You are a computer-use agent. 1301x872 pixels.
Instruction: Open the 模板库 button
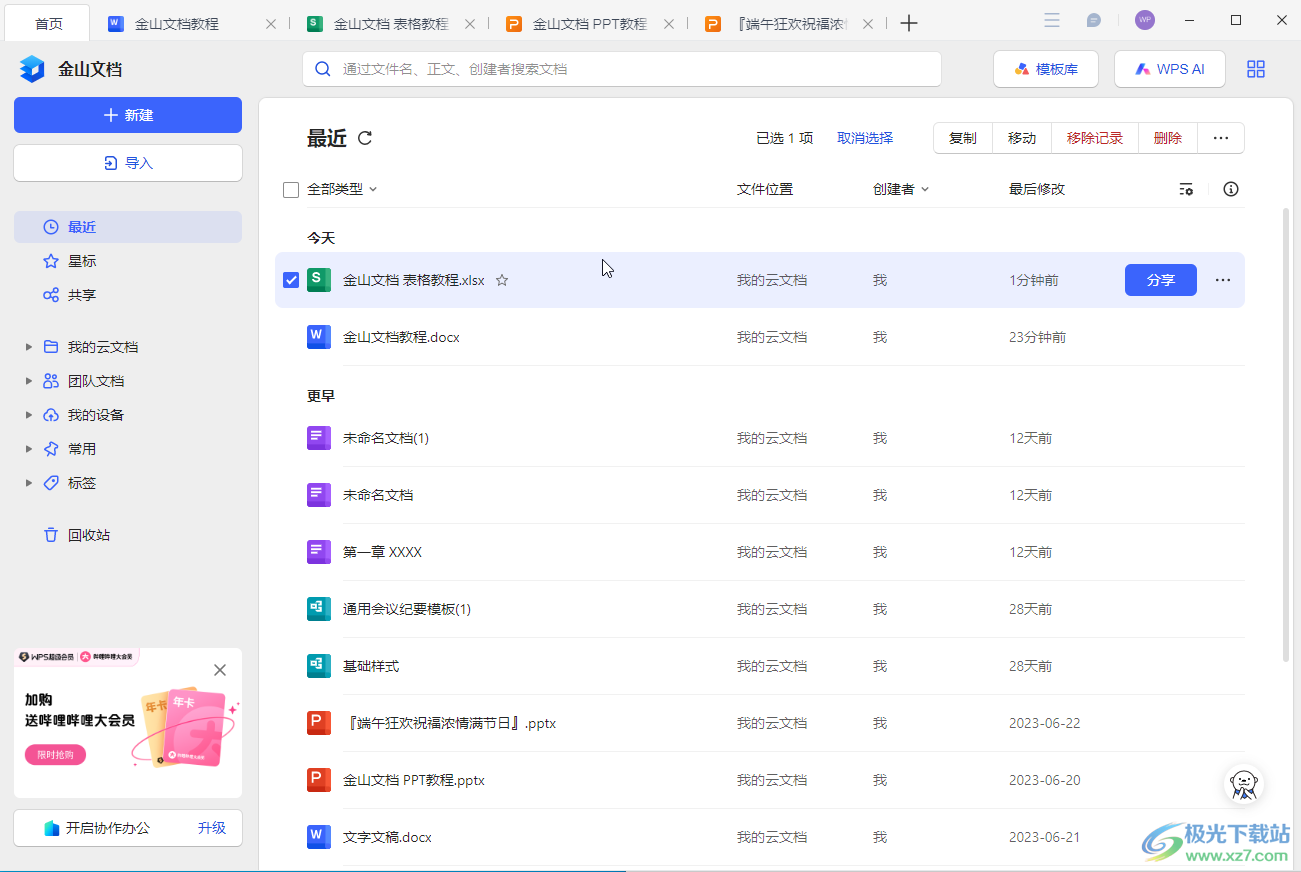point(1046,69)
